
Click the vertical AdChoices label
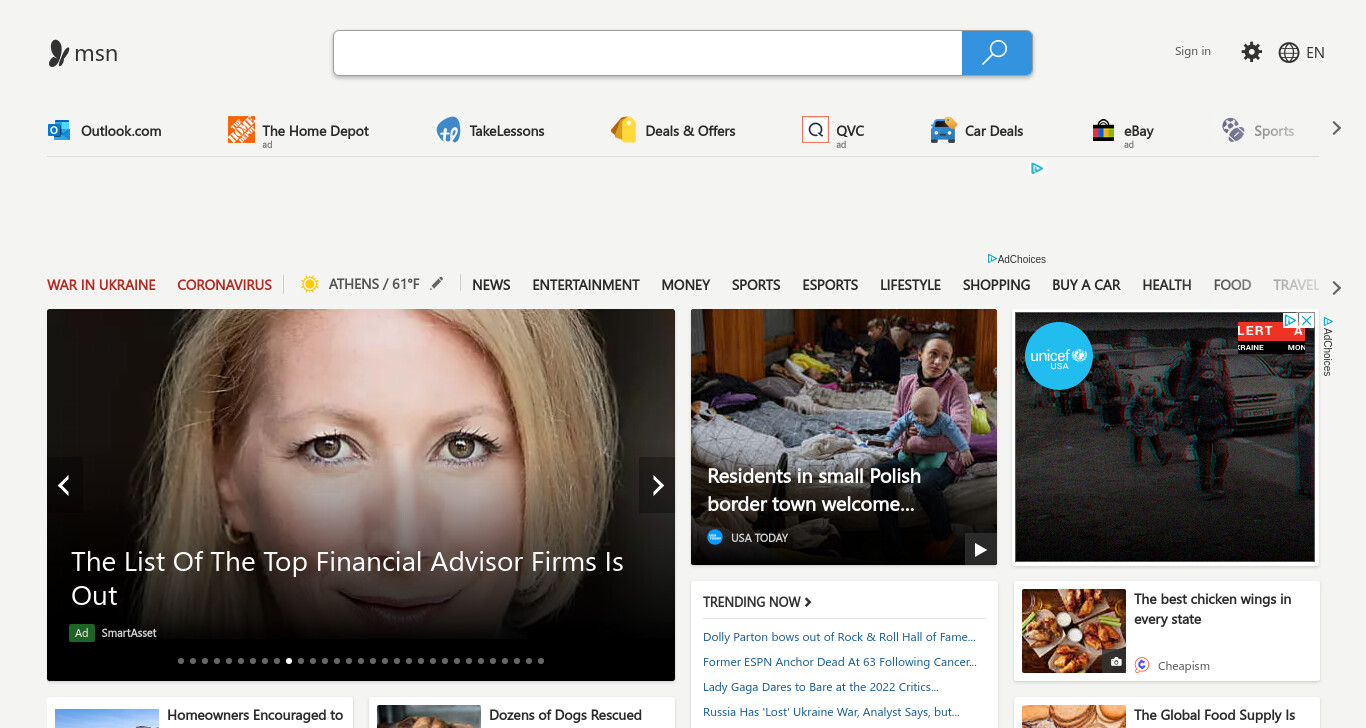tap(1328, 346)
